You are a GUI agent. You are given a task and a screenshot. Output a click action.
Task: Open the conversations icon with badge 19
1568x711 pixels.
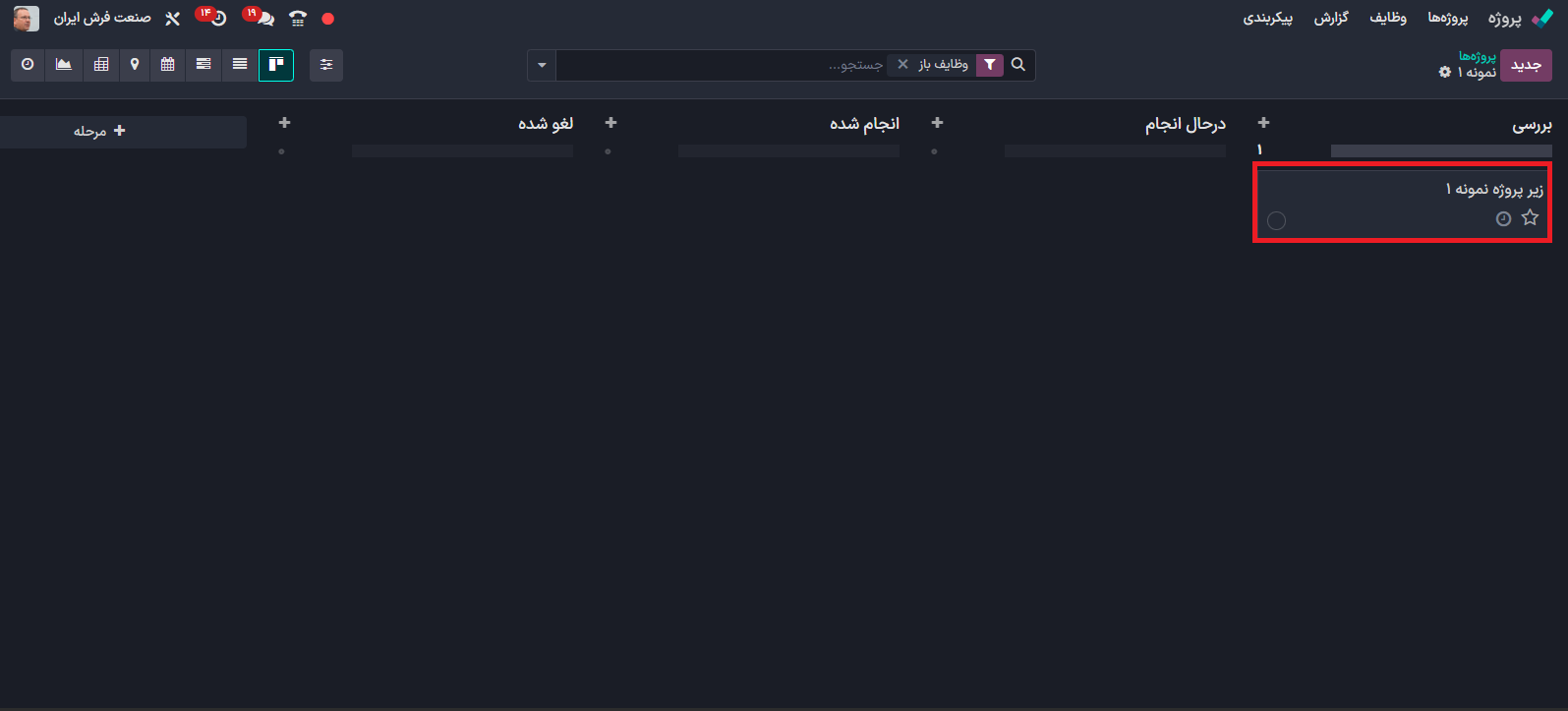tap(263, 19)
